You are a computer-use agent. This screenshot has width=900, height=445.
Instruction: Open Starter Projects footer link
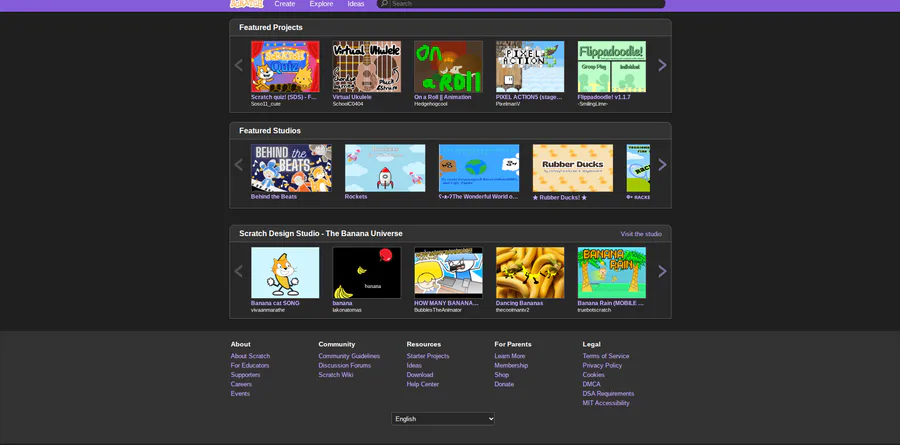(428, 356)
